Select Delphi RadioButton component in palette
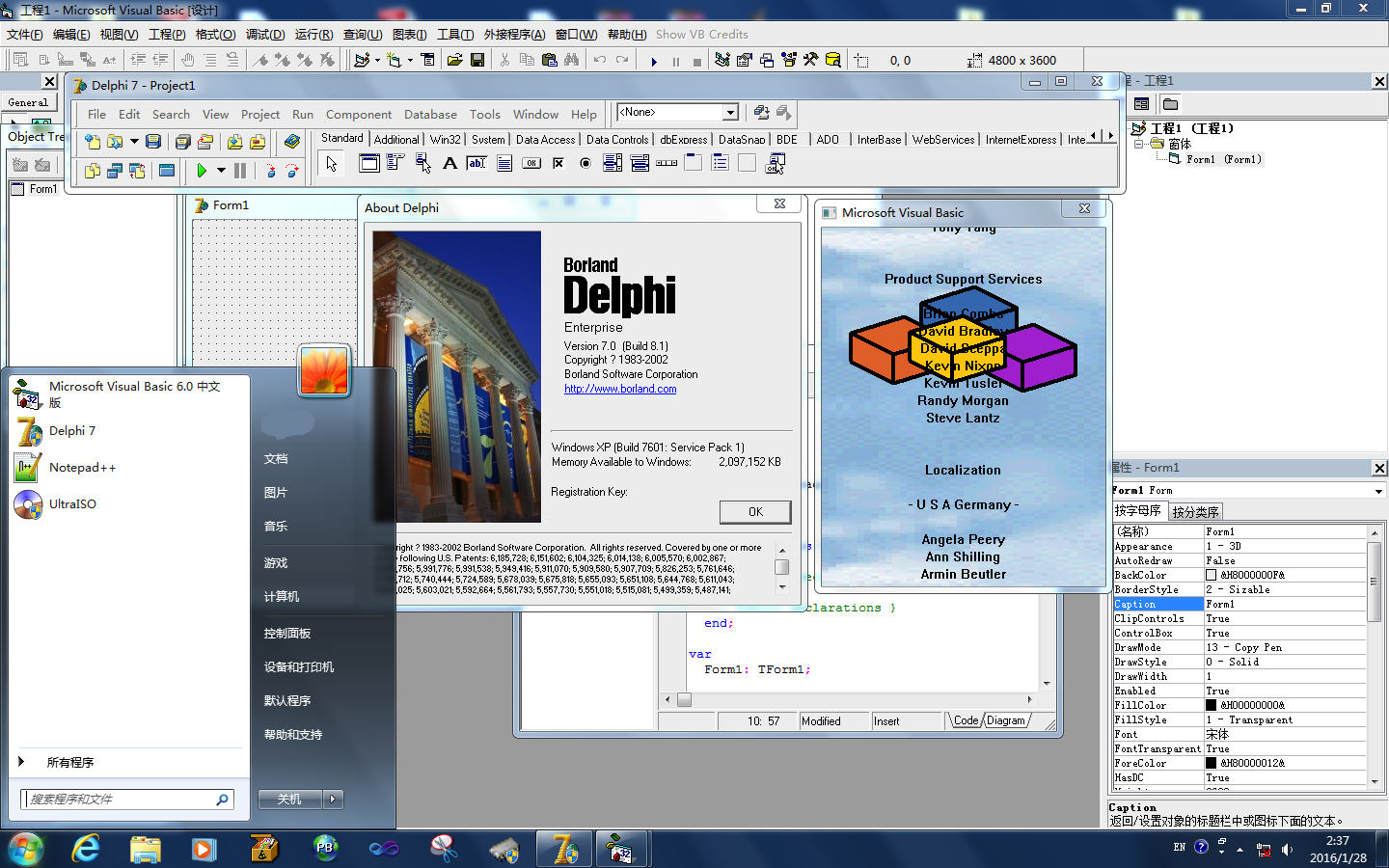The height and width of the screenshot is (868, 1389). point(585,163)
